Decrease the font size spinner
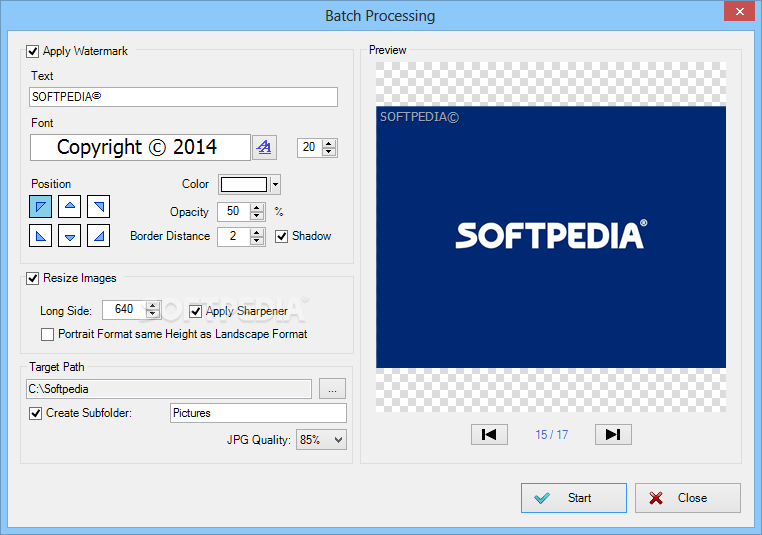The image size is (762, 535). click(329, 152)
